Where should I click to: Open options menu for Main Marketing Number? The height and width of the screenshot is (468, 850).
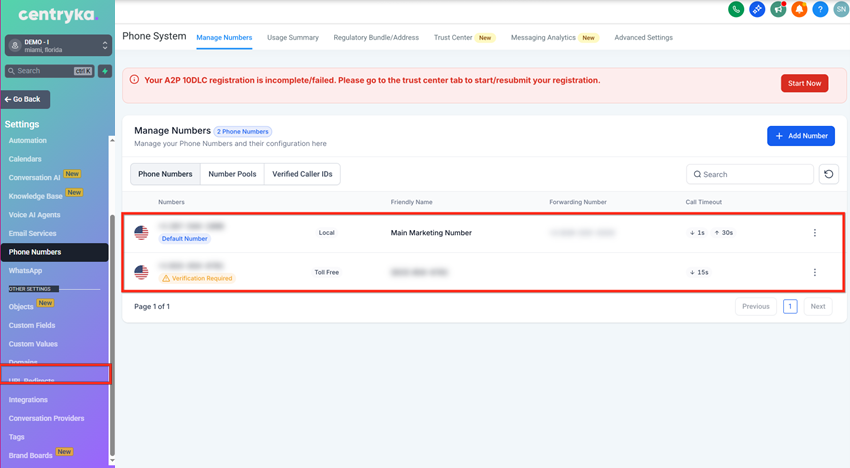click(x=814, y=233)
